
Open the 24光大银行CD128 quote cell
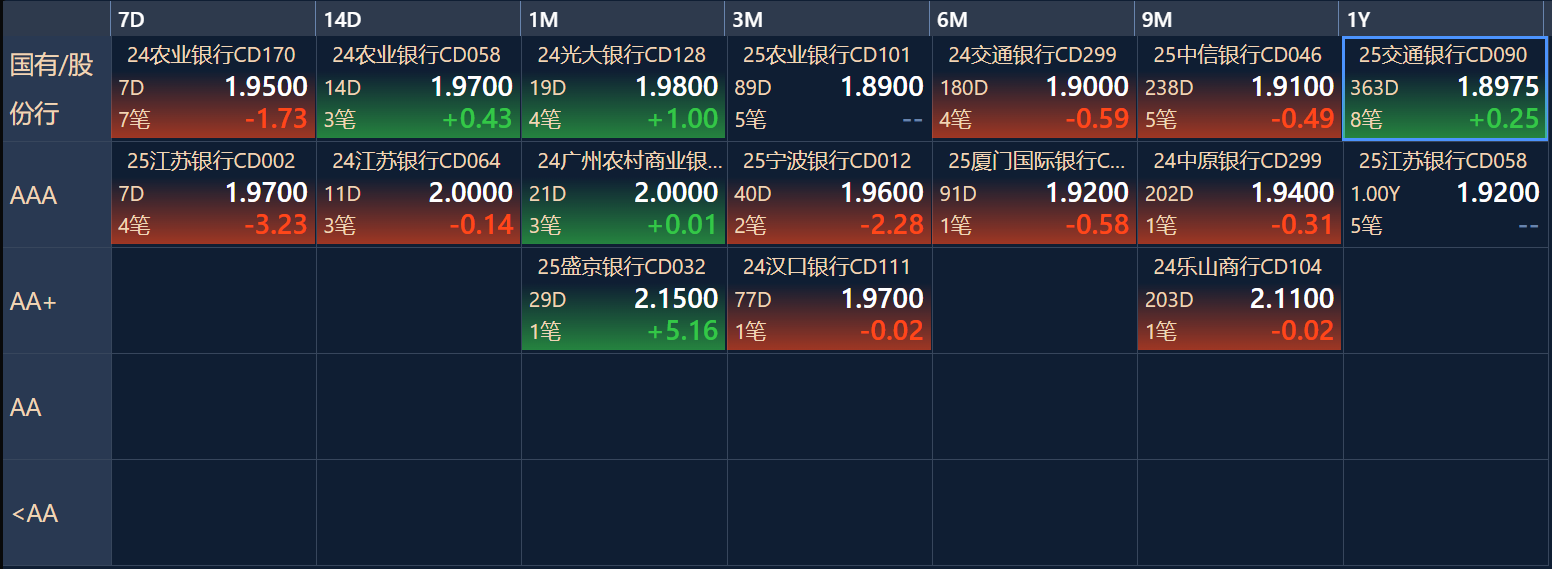623,88
